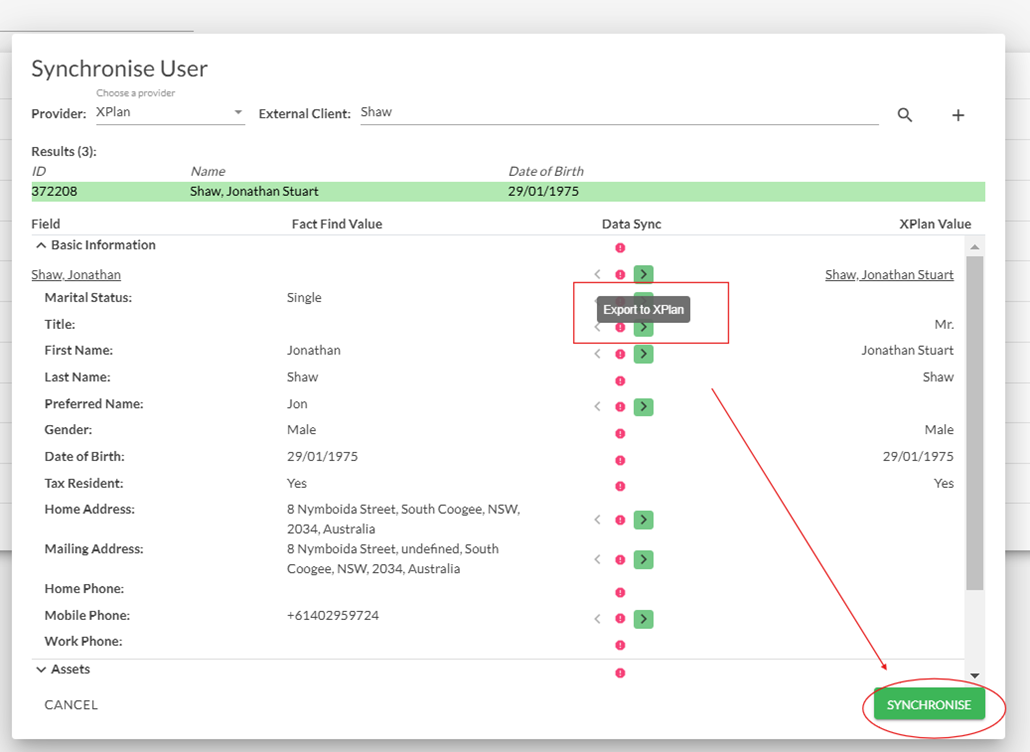The height and width of the screenshot is (752, 1030).
Task: Click sync indicator for Assets section
Action: point(620,673)
